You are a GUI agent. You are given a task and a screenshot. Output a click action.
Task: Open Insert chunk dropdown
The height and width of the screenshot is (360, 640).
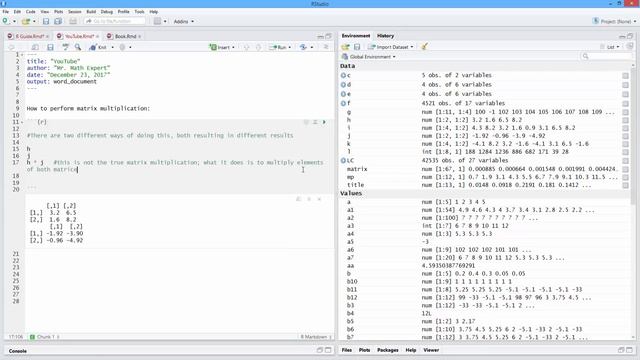click(222, 47)
